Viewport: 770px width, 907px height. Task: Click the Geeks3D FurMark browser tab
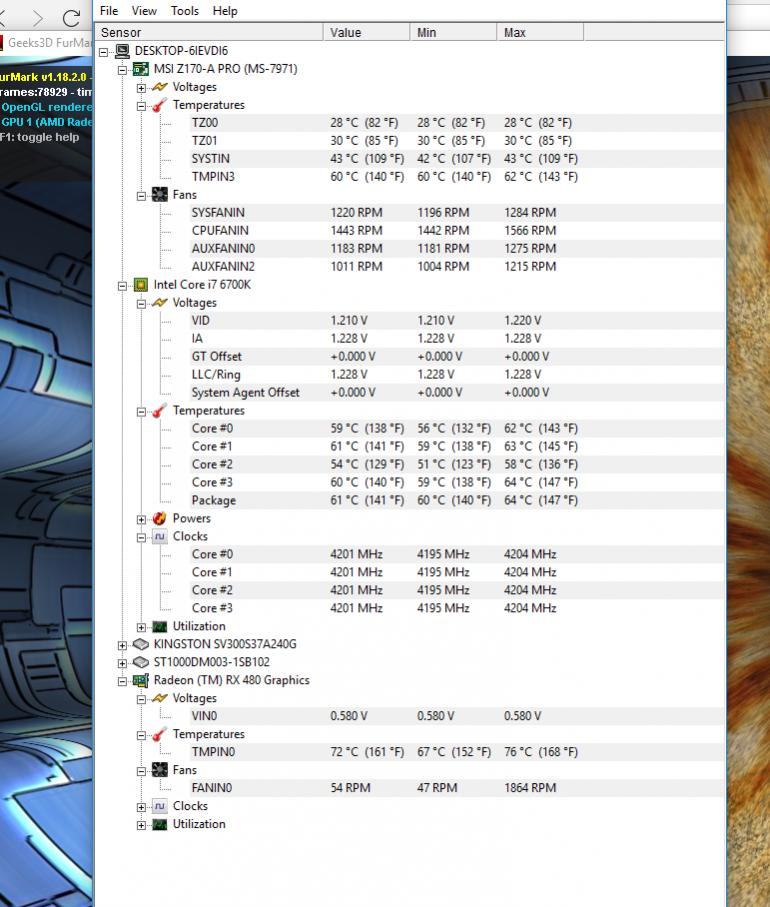click(47, 43)
